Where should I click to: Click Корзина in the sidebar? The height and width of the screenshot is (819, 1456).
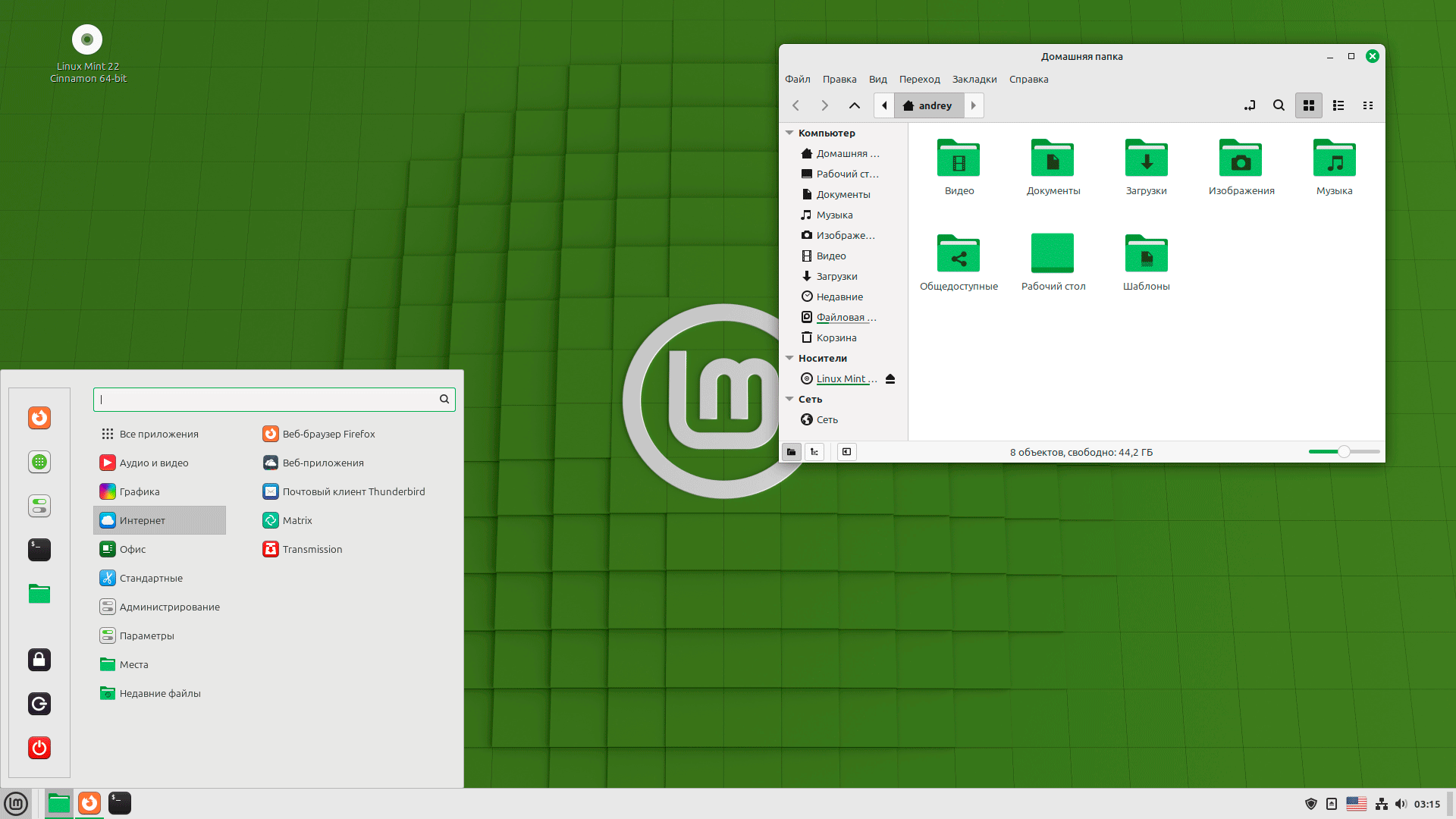[836, 337]
